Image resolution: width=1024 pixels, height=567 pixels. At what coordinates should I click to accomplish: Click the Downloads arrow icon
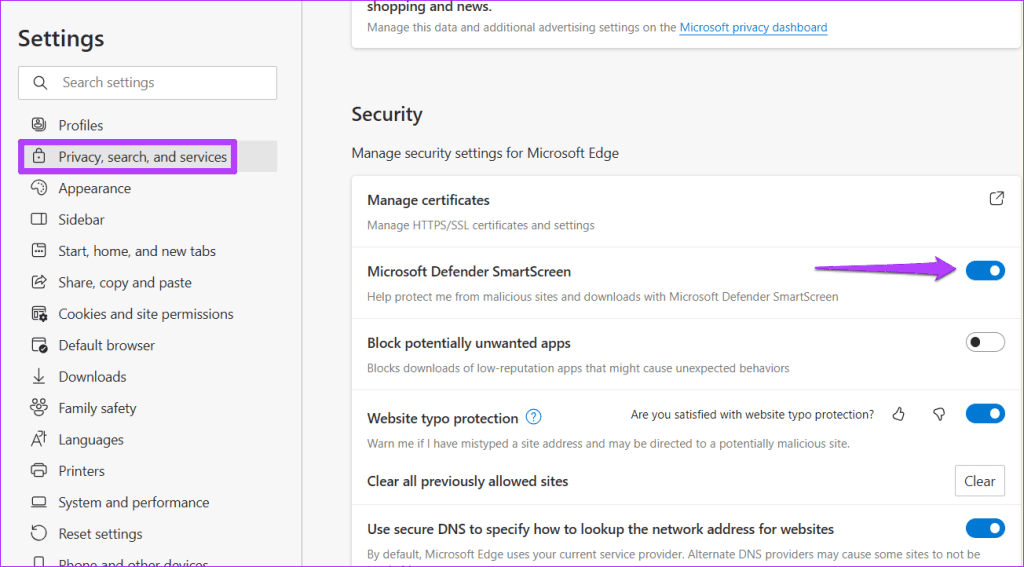(39, 377)
